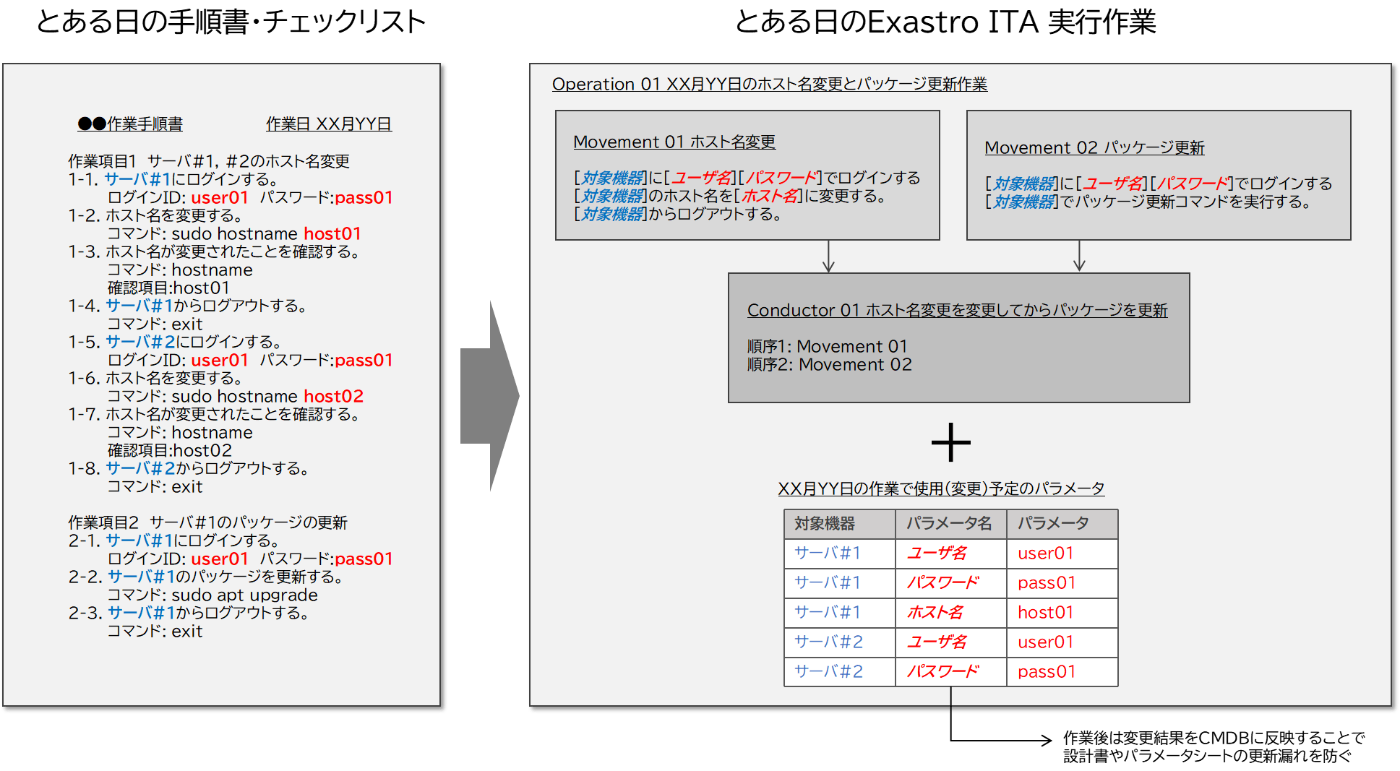Image resolution: width=1400 pixels, height=771 pixels.
Task: Click step '1-3. ホスト名が変更されたことを確認する。'
Action: coord(214,251)
